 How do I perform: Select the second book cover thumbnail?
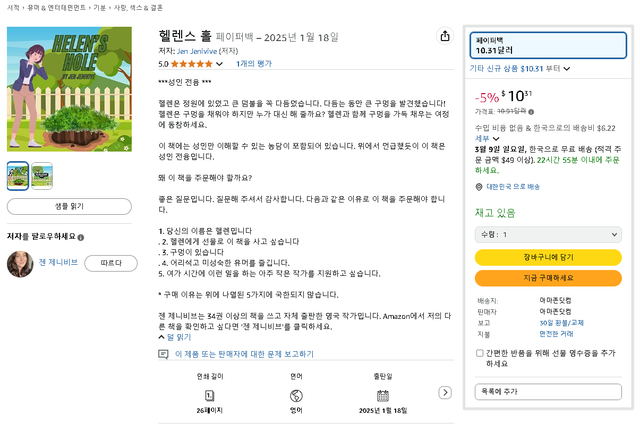42,176
